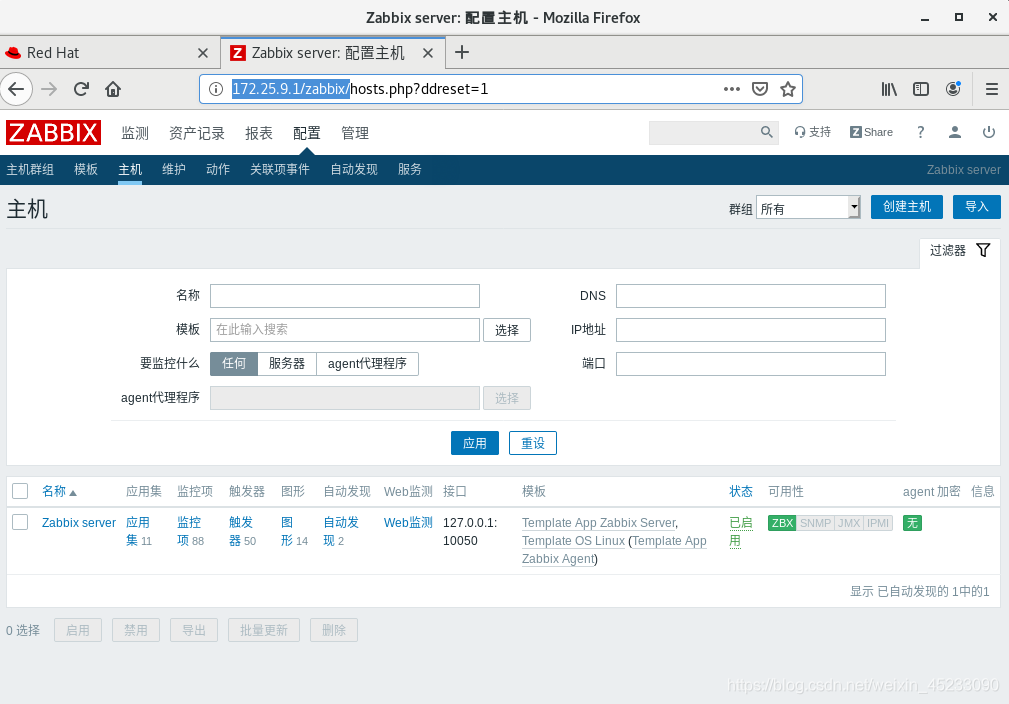The height and width of the screenshot is (704, 1009).
Task: Click the ZABBIX logo
Action: point(53,133)
